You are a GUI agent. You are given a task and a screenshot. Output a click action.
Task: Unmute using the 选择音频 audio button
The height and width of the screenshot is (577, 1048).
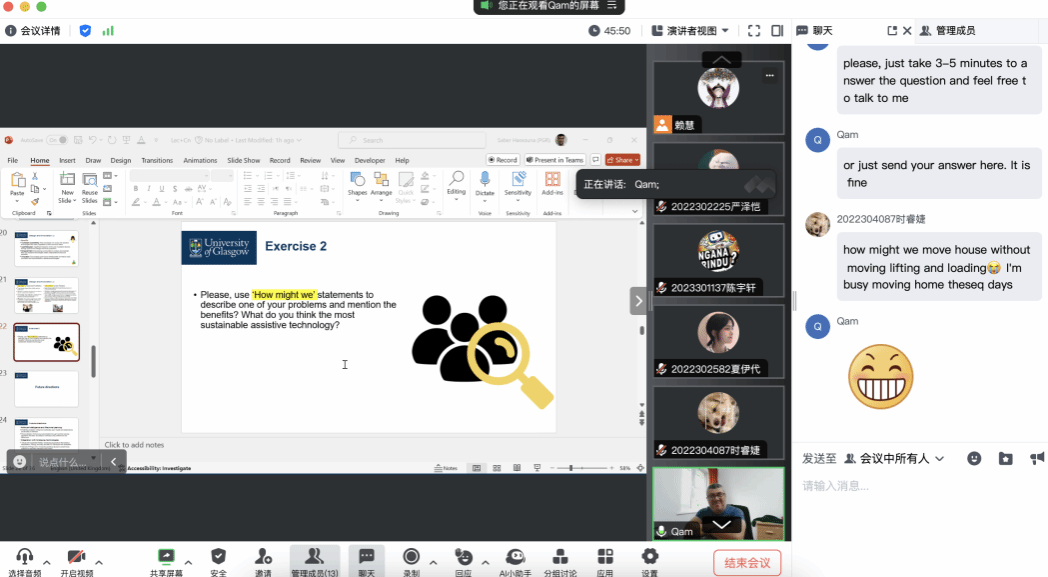pyautogui.click(x=25, y=557)
